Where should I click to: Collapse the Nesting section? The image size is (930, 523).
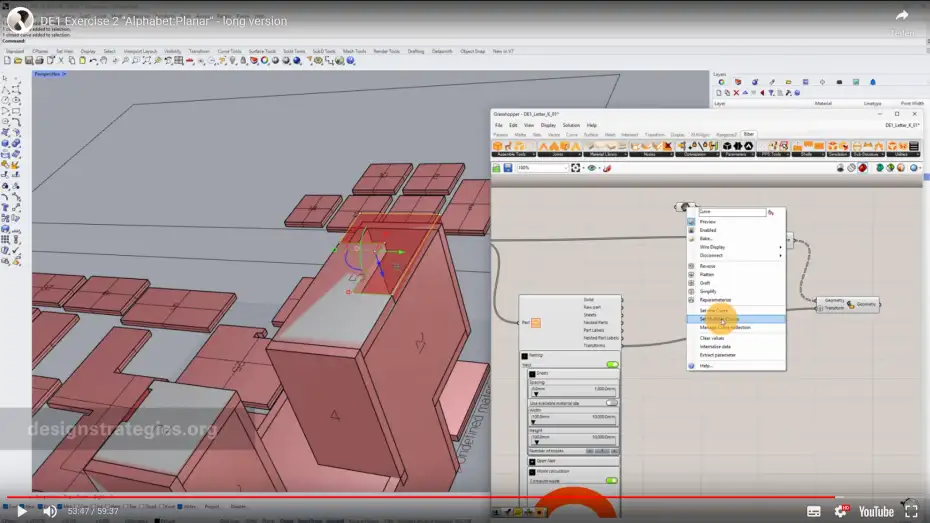(524, 356)
